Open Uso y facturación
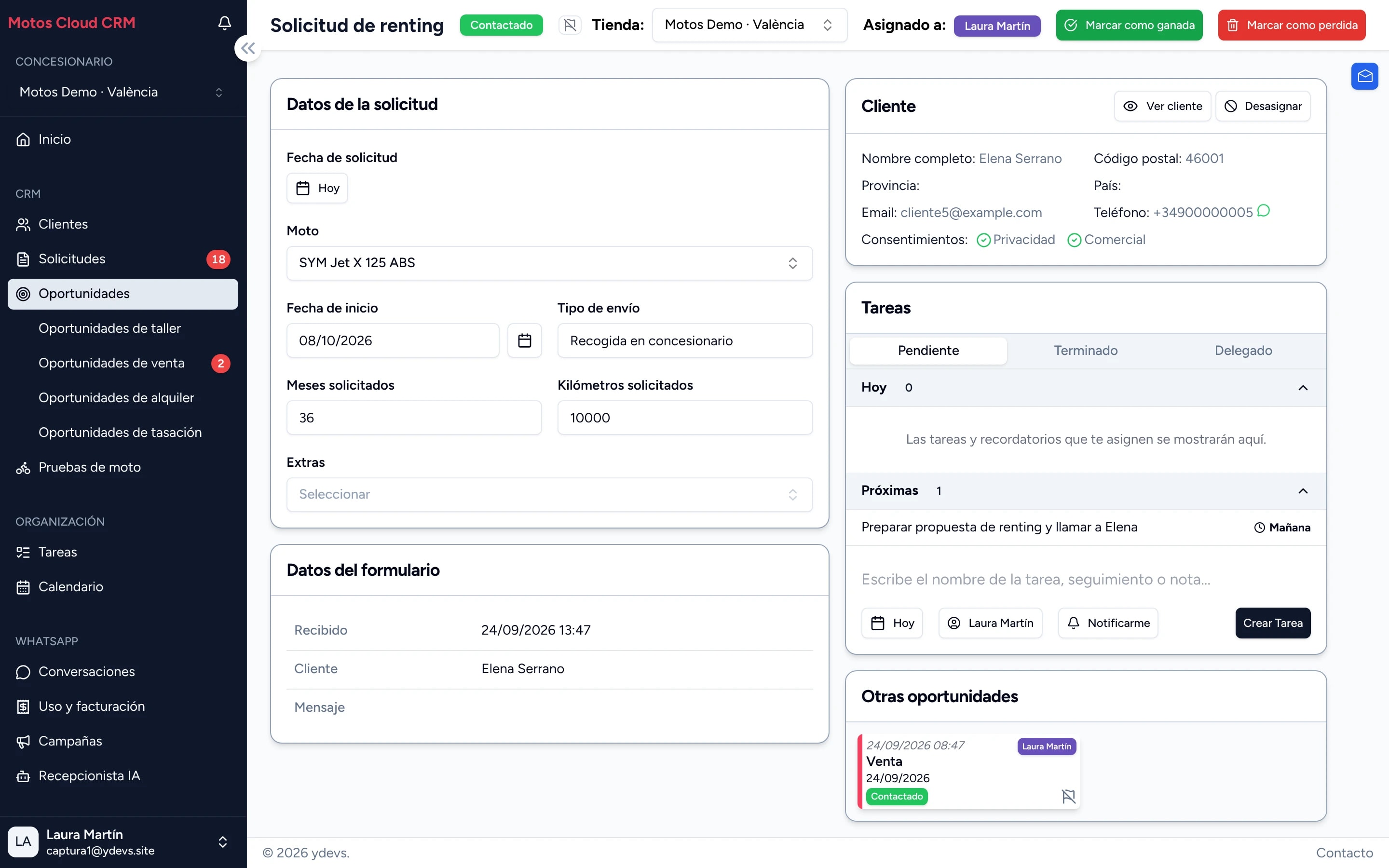 point(123,706)
